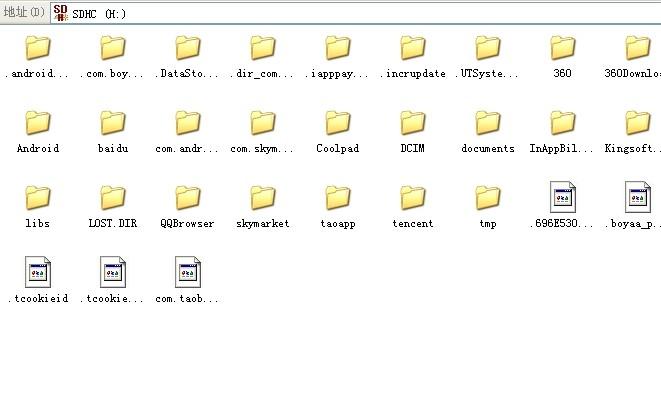The height and width of the screenshot is (411, 661).
Task: Select the Kingsoft... folder icon
Action: (x=638, y=123)
